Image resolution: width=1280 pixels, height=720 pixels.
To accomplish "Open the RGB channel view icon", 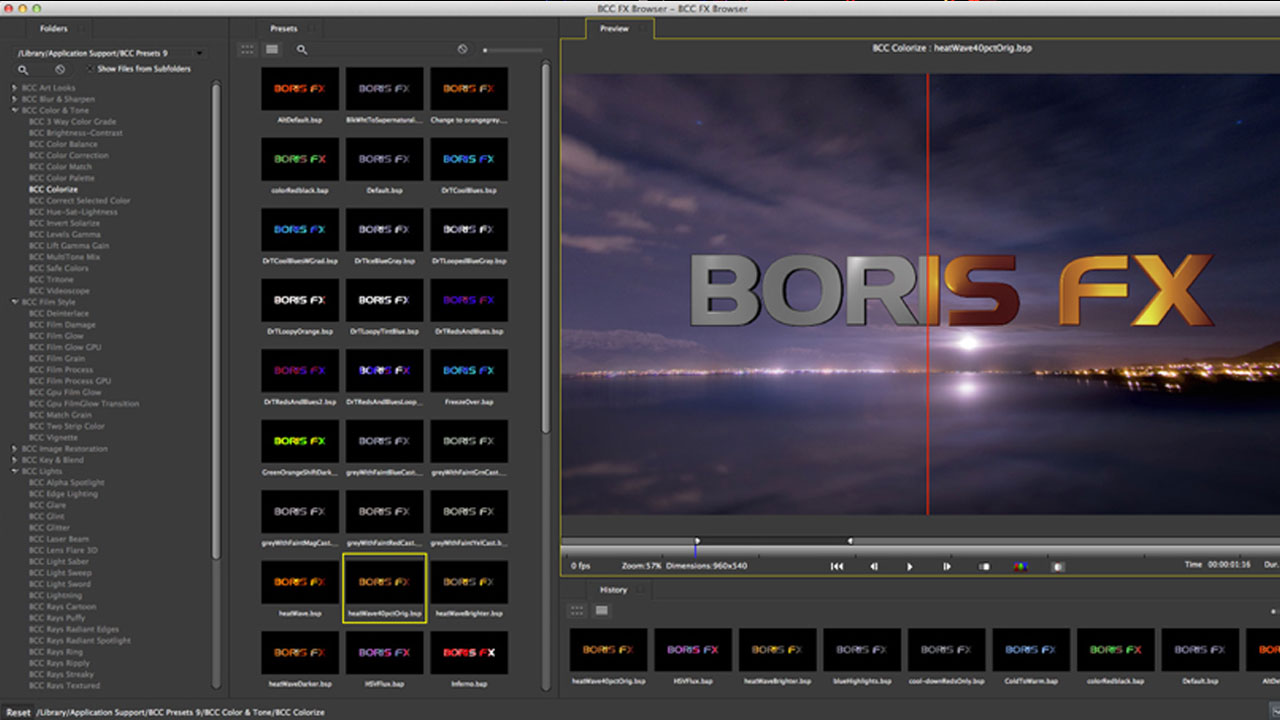I will [1020, 566].
